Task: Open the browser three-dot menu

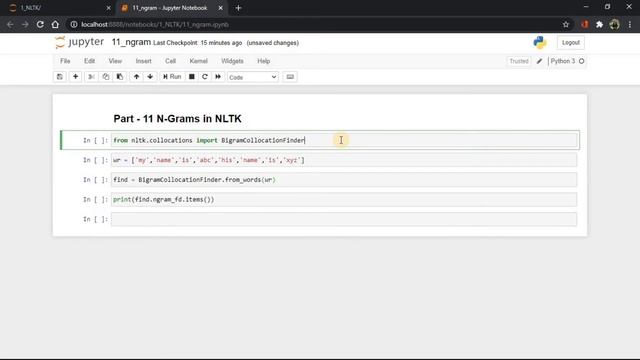Action: [x=630, y=24]
